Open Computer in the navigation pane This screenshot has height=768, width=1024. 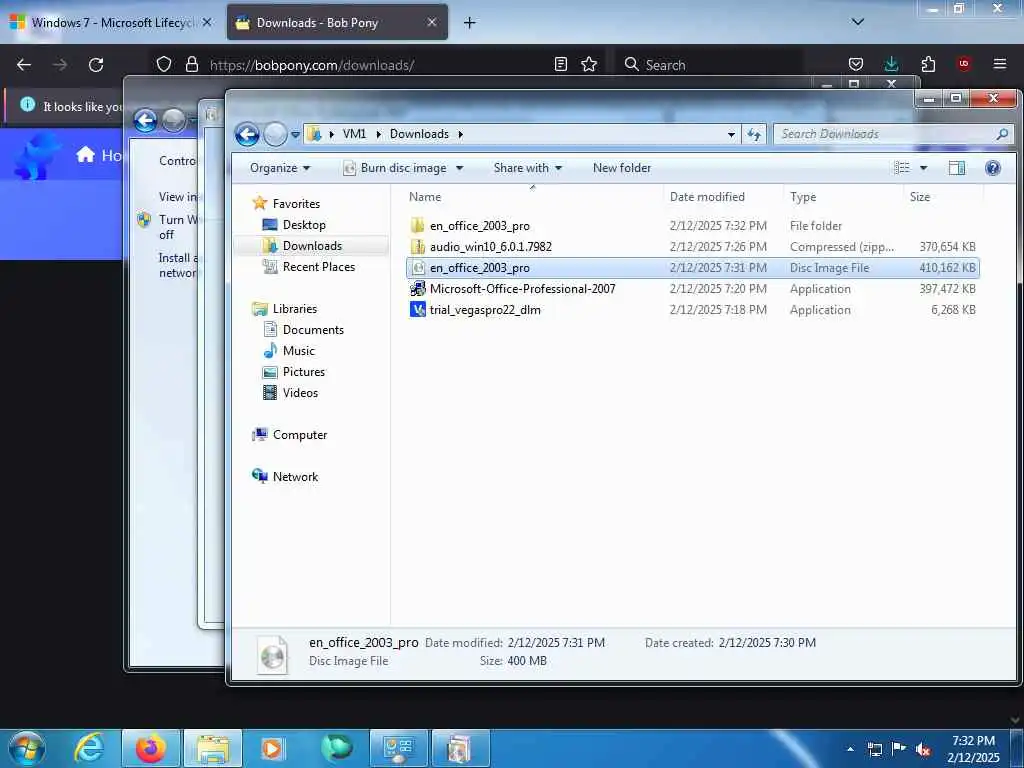[x=300, y=435]
